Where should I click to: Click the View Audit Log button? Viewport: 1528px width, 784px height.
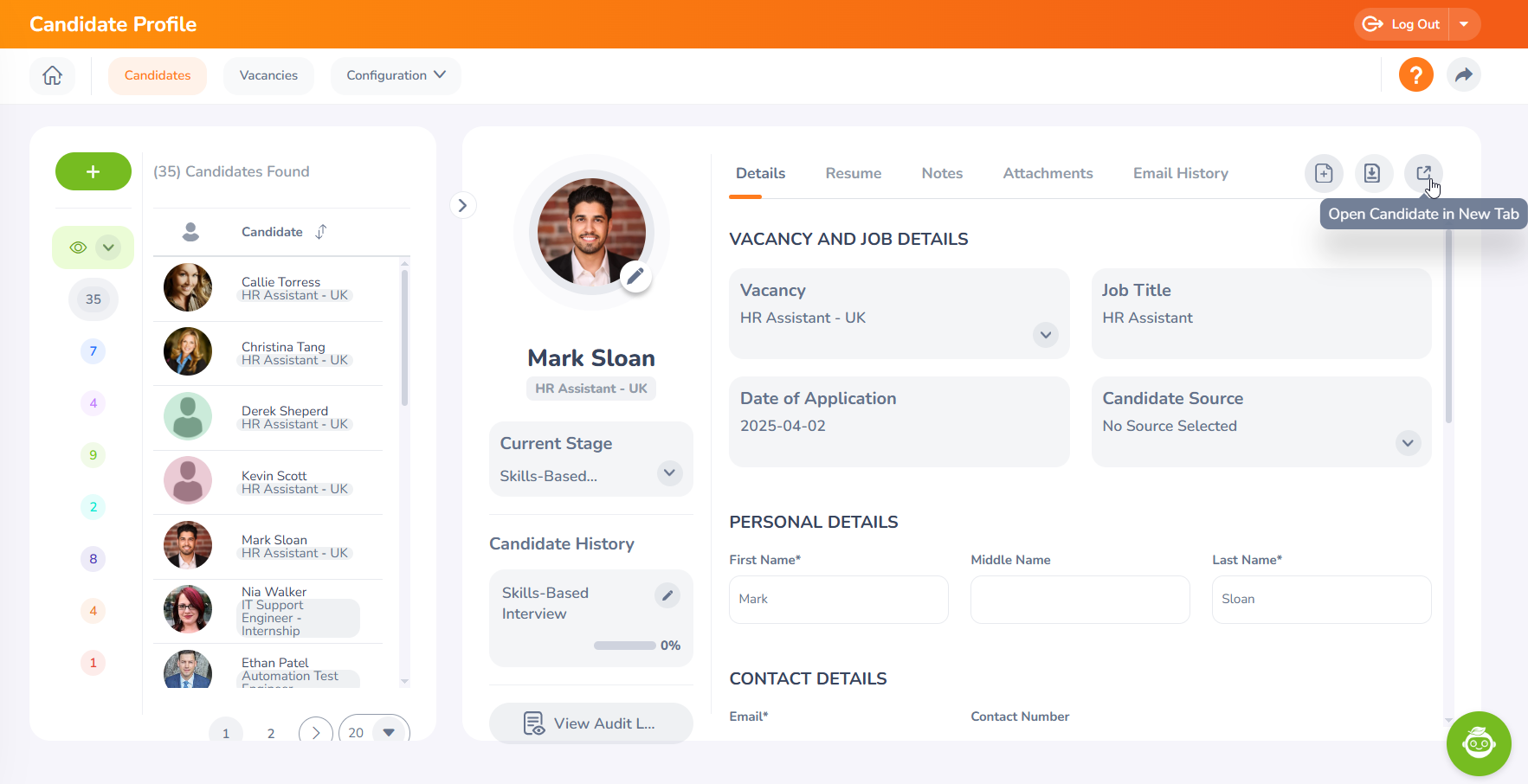pos(590,723)
